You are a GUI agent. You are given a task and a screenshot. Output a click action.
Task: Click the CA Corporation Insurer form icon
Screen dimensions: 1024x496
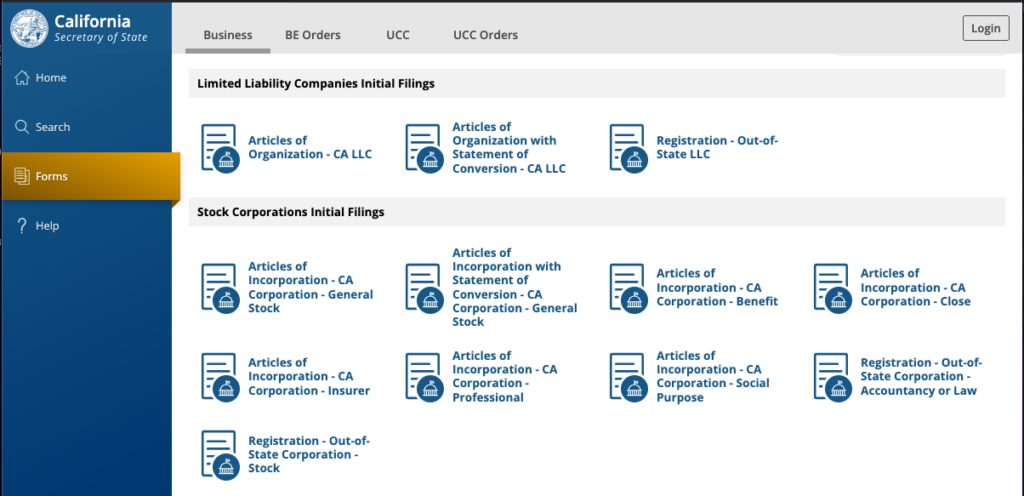click(x=219, y=377)
